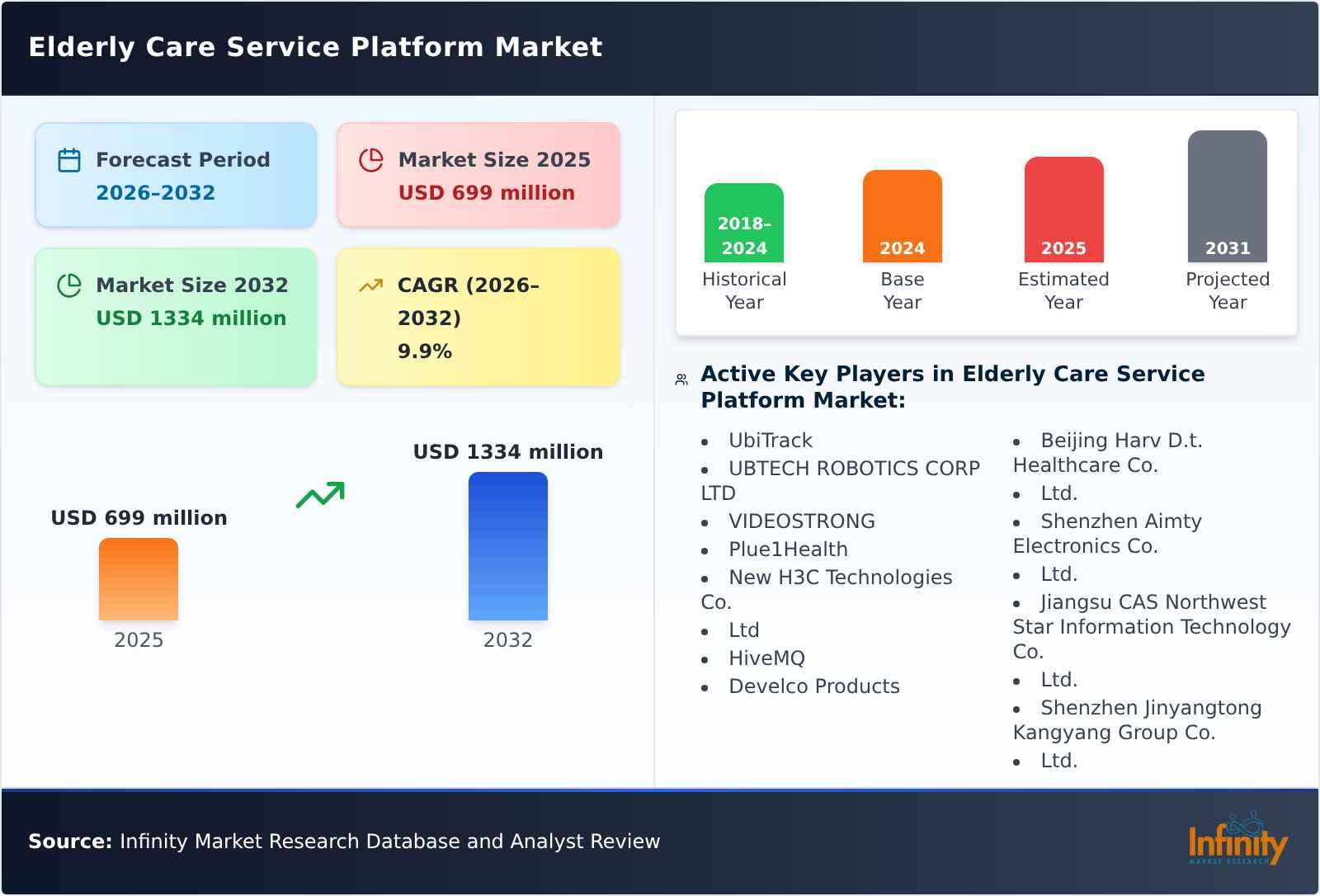Toggle the Projected Year bar labeled 2031

click(x=1228, y=198)
